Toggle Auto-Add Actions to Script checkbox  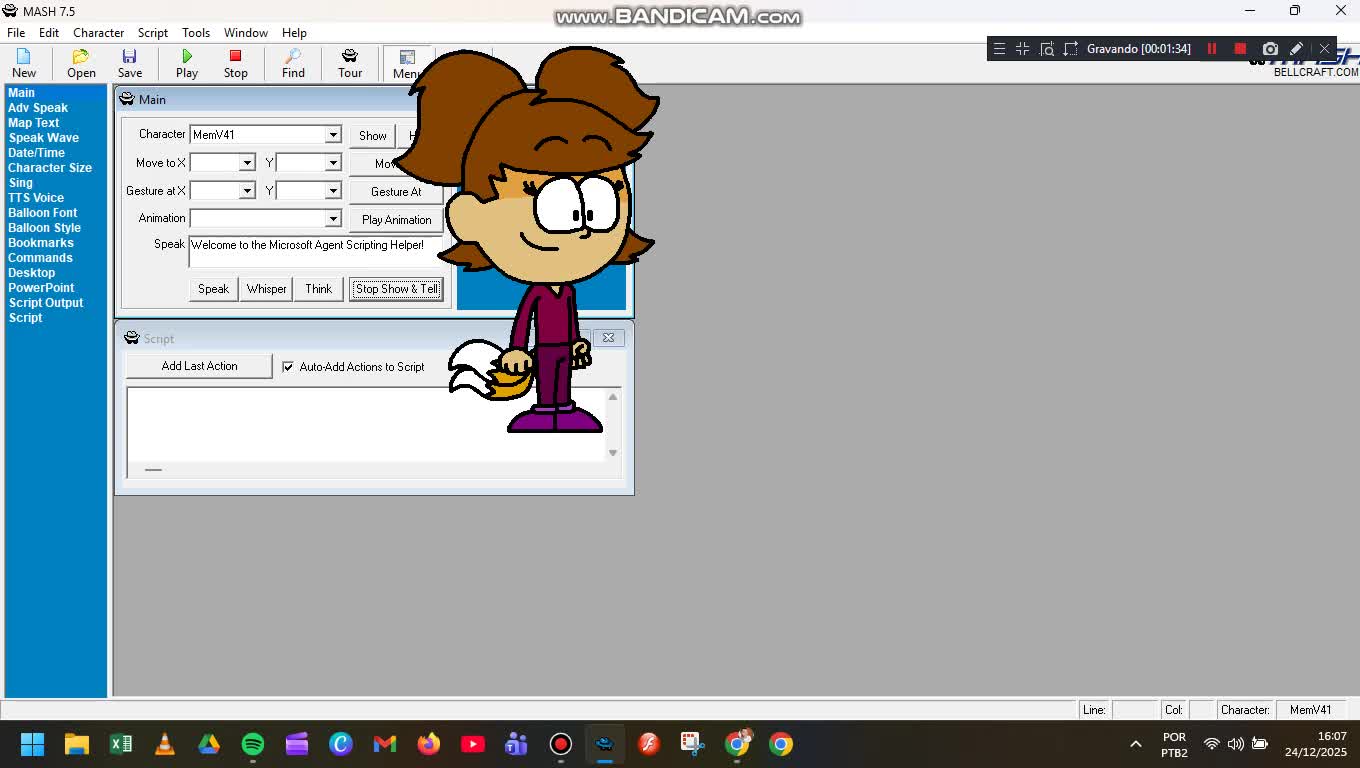288,367
